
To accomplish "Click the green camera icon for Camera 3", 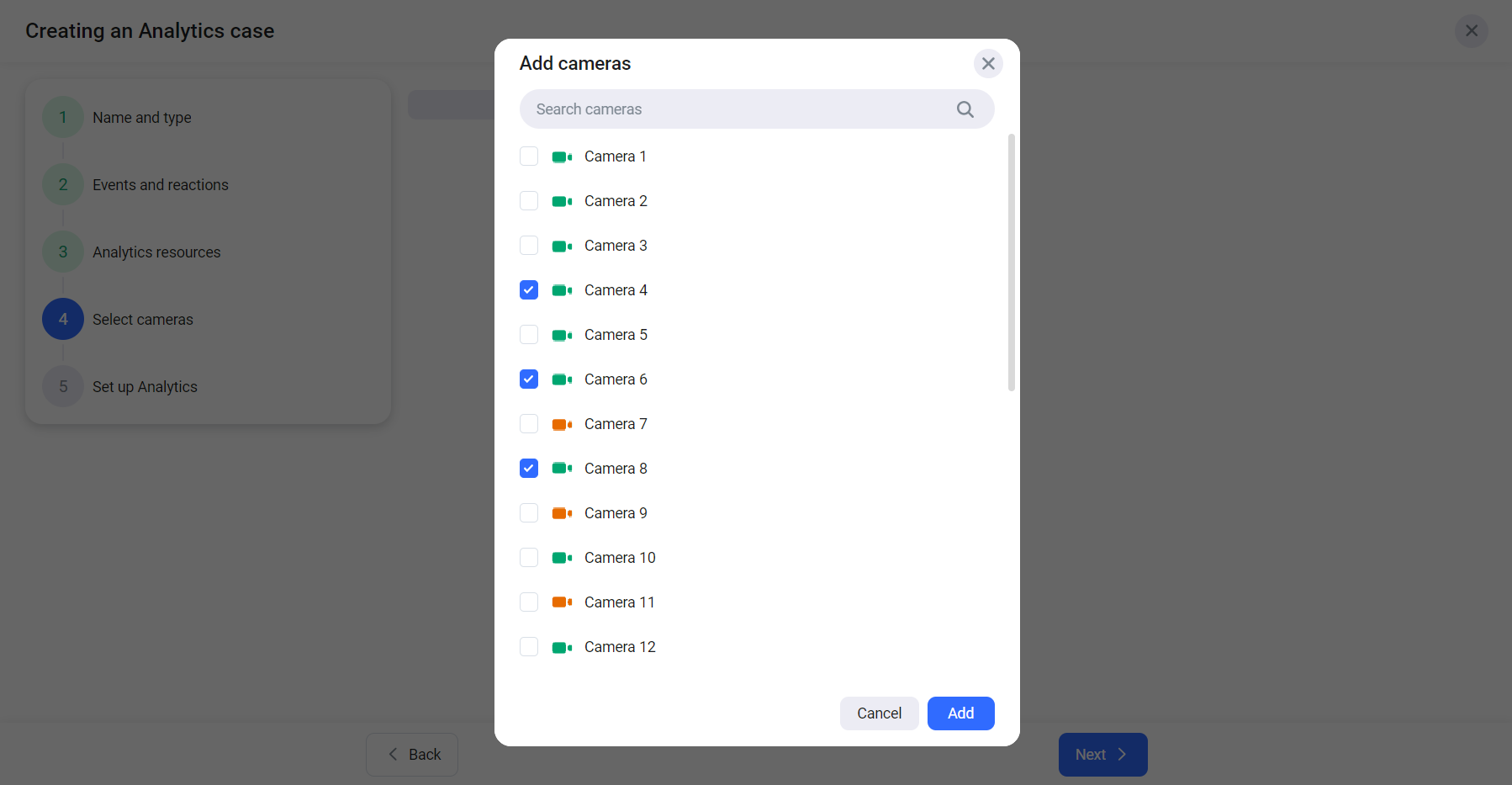I will pyautogui.click(x=562, y=247).
